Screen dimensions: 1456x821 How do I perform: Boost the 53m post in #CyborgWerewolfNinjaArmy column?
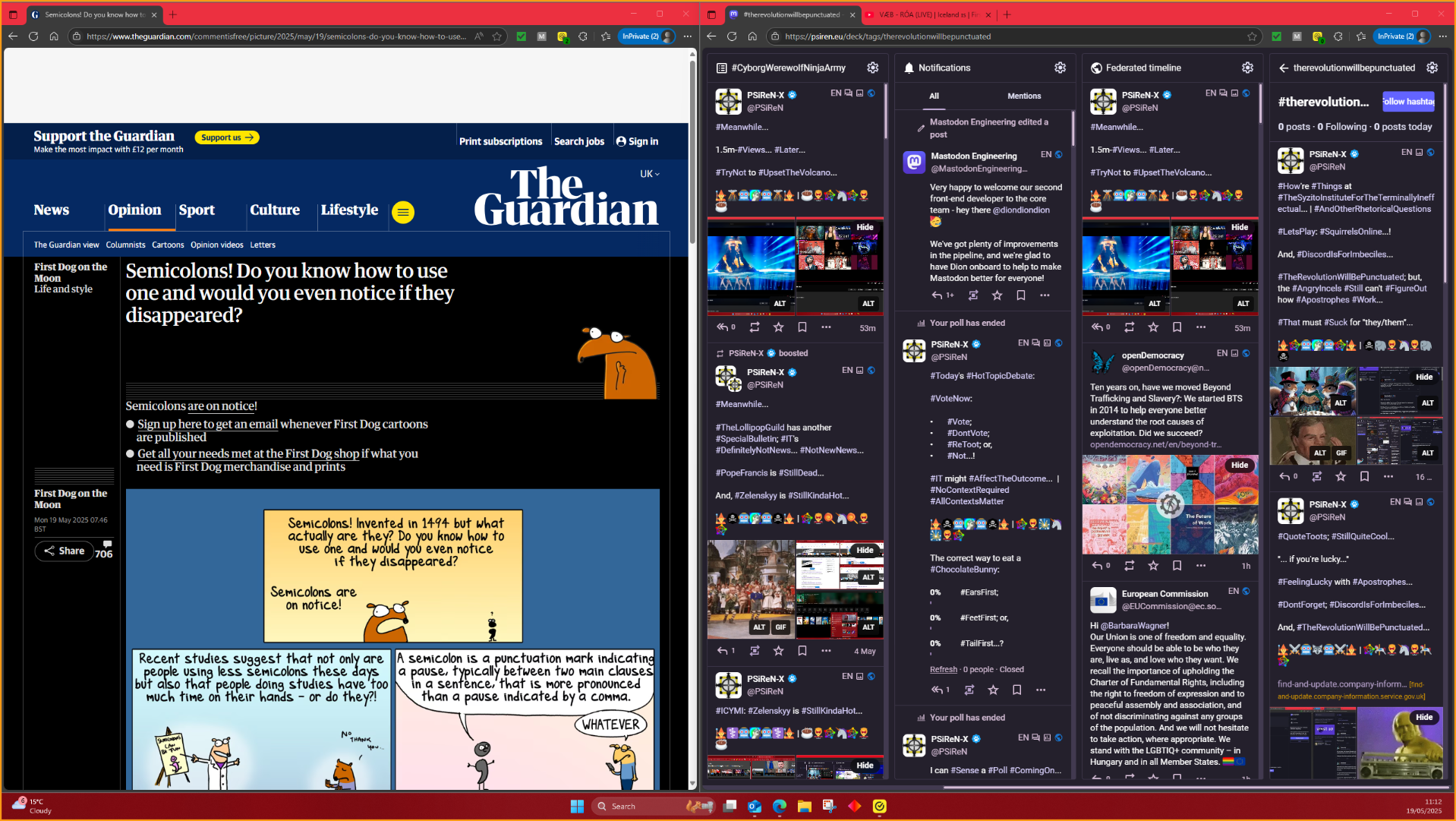[755, 327]
